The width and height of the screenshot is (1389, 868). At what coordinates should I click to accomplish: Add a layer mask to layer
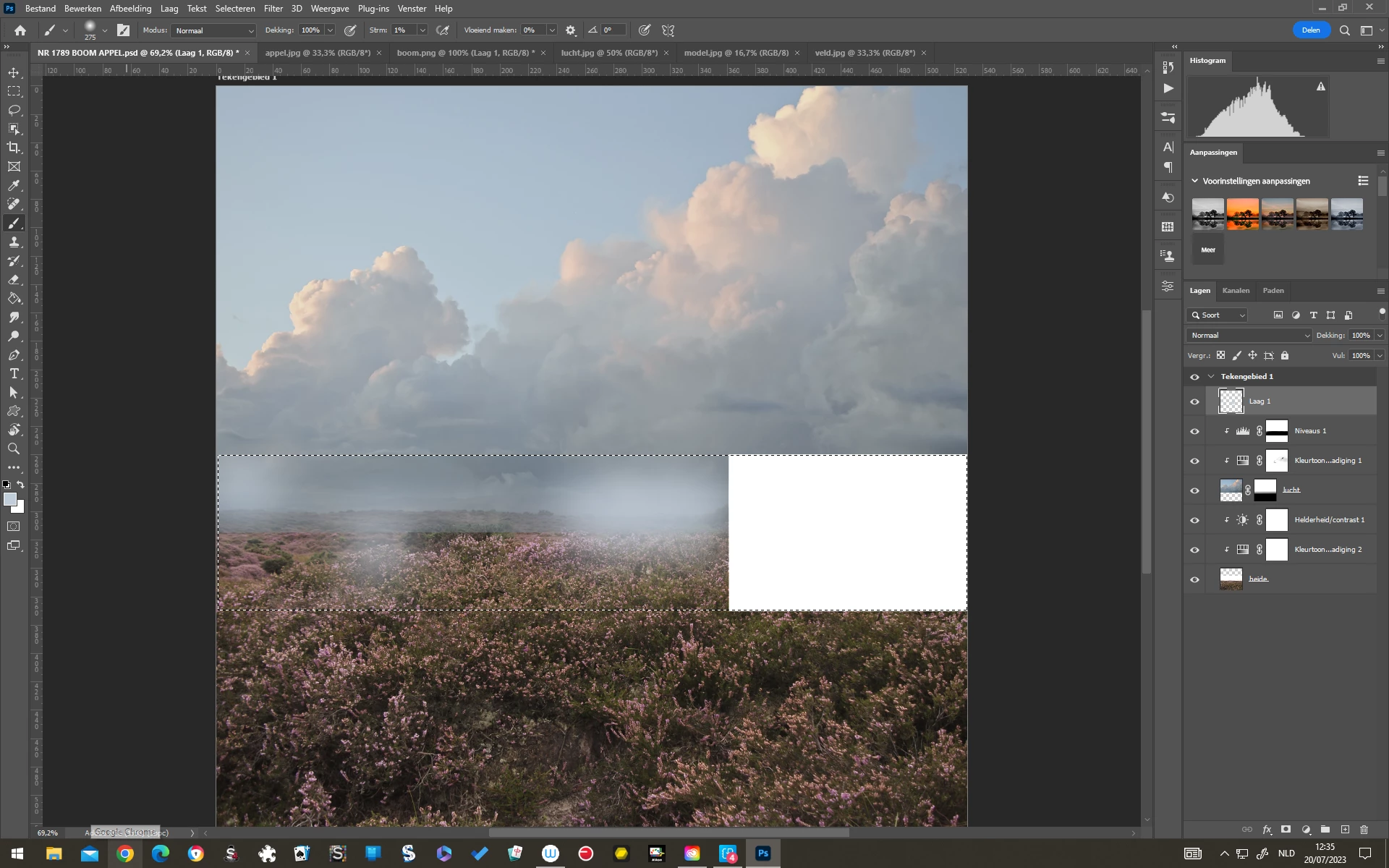(1286, 830)
